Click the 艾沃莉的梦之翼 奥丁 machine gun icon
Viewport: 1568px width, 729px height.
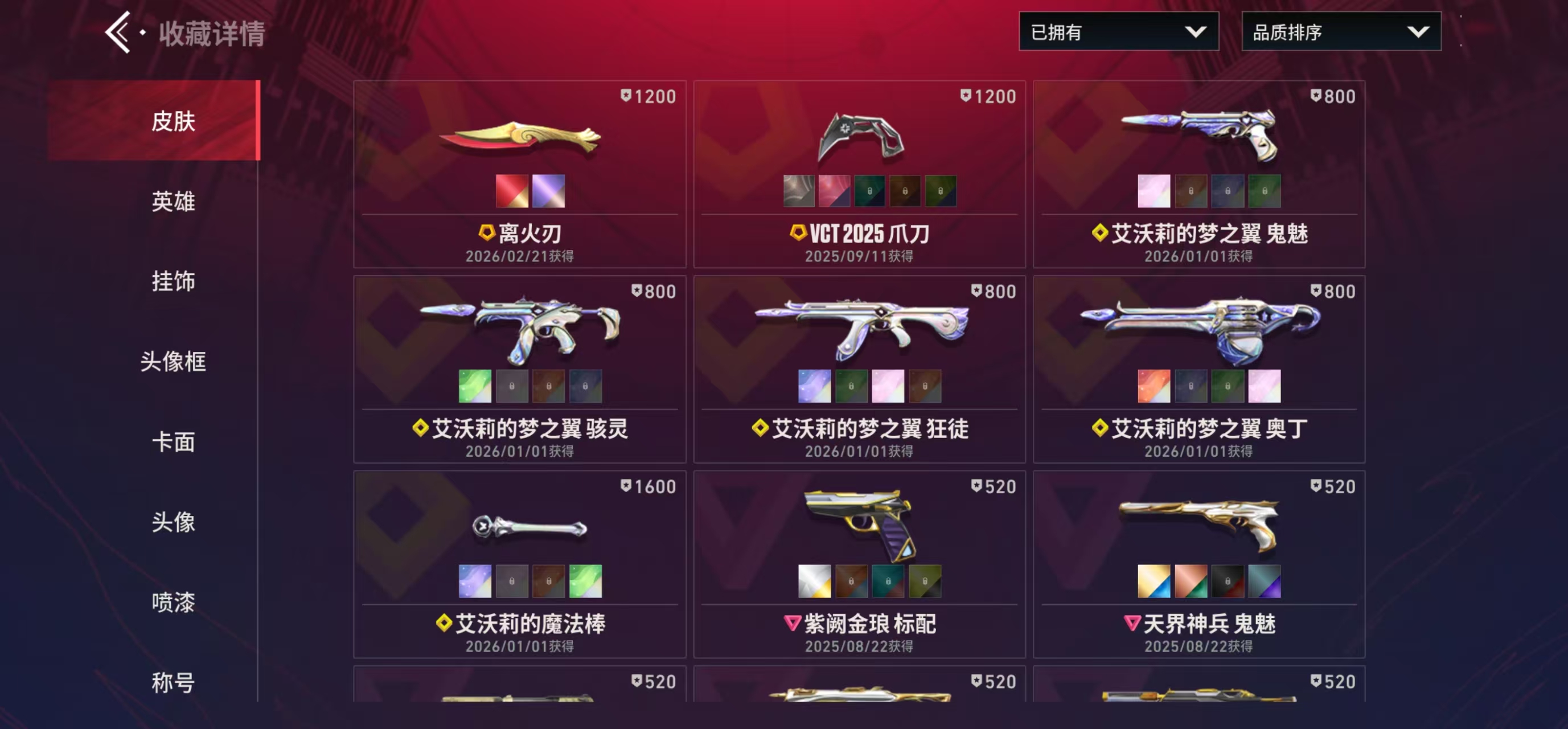click(x=1198, y=331)
